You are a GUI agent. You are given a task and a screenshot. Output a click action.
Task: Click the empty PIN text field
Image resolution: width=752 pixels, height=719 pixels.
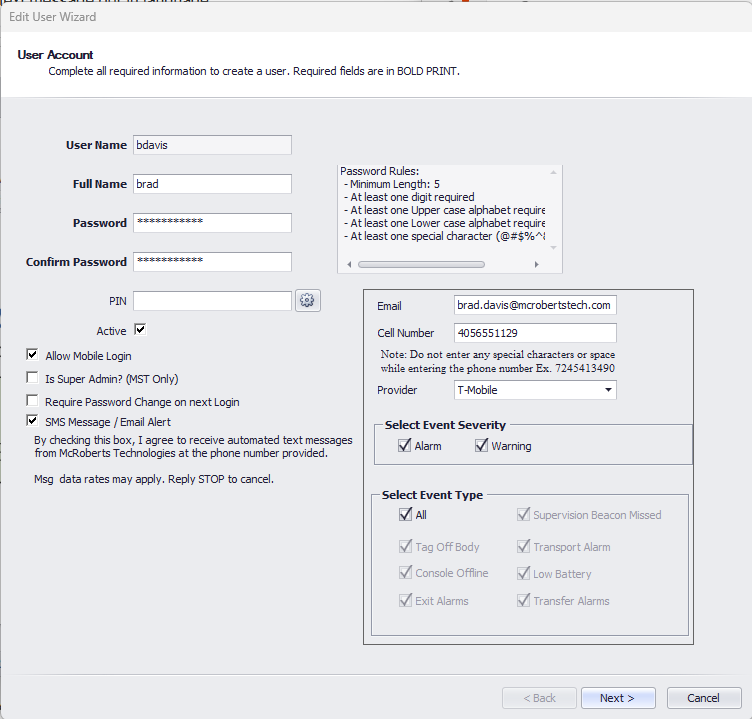point(212,301)
